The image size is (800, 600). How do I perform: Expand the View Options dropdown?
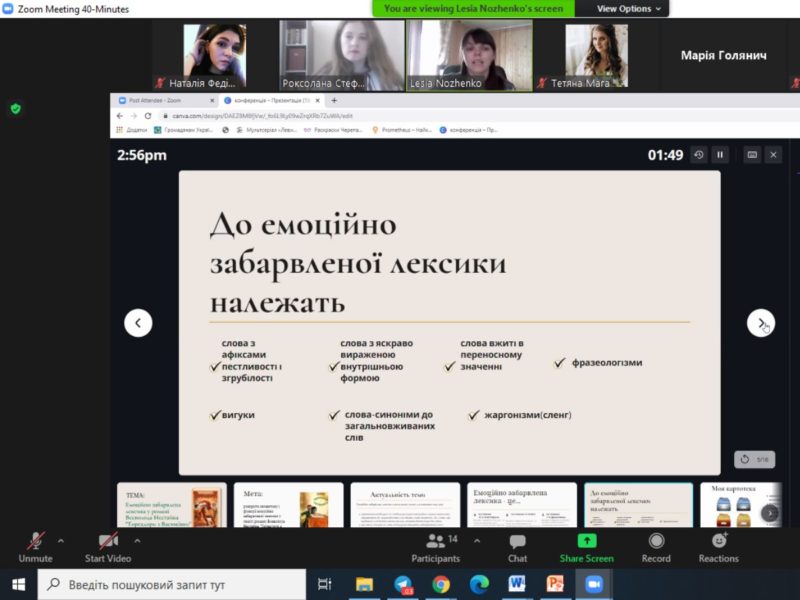[629, 8]
